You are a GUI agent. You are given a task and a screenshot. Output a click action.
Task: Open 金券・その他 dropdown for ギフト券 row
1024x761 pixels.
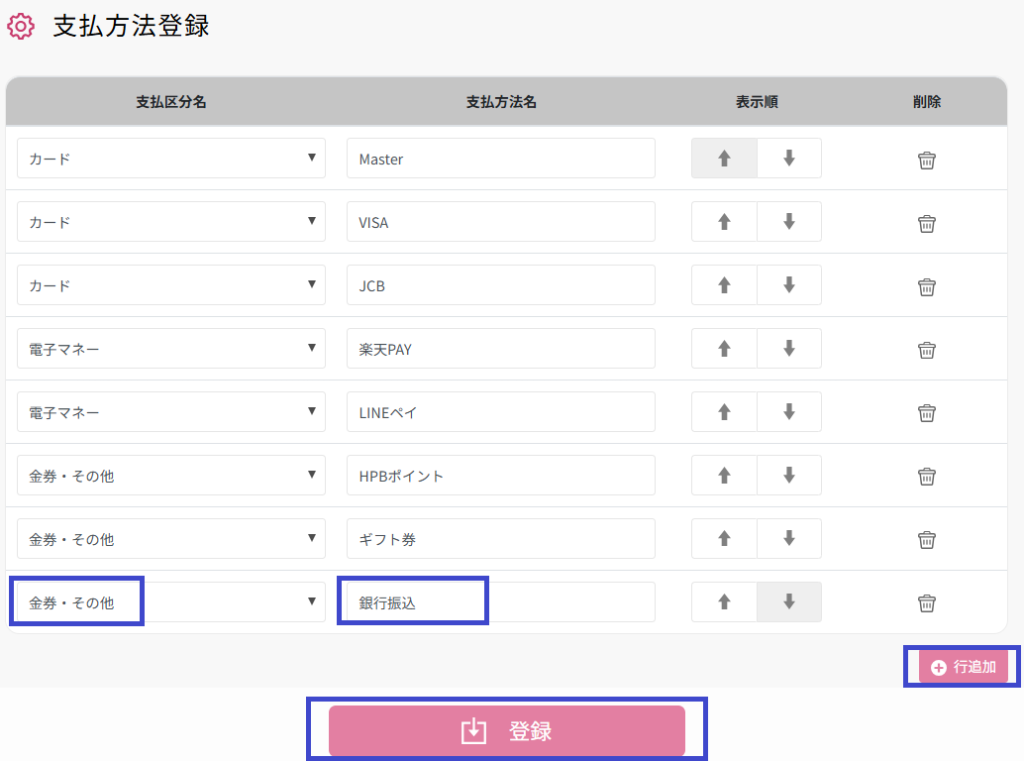tap(171, 539)
